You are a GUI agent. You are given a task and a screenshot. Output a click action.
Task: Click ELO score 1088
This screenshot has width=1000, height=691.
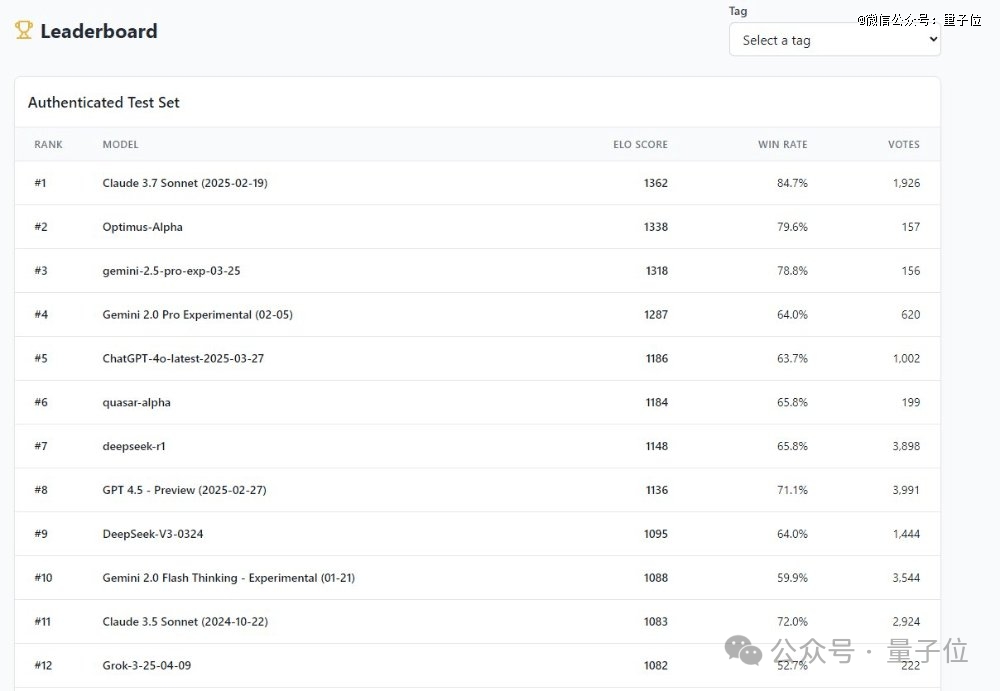(656, 578)
